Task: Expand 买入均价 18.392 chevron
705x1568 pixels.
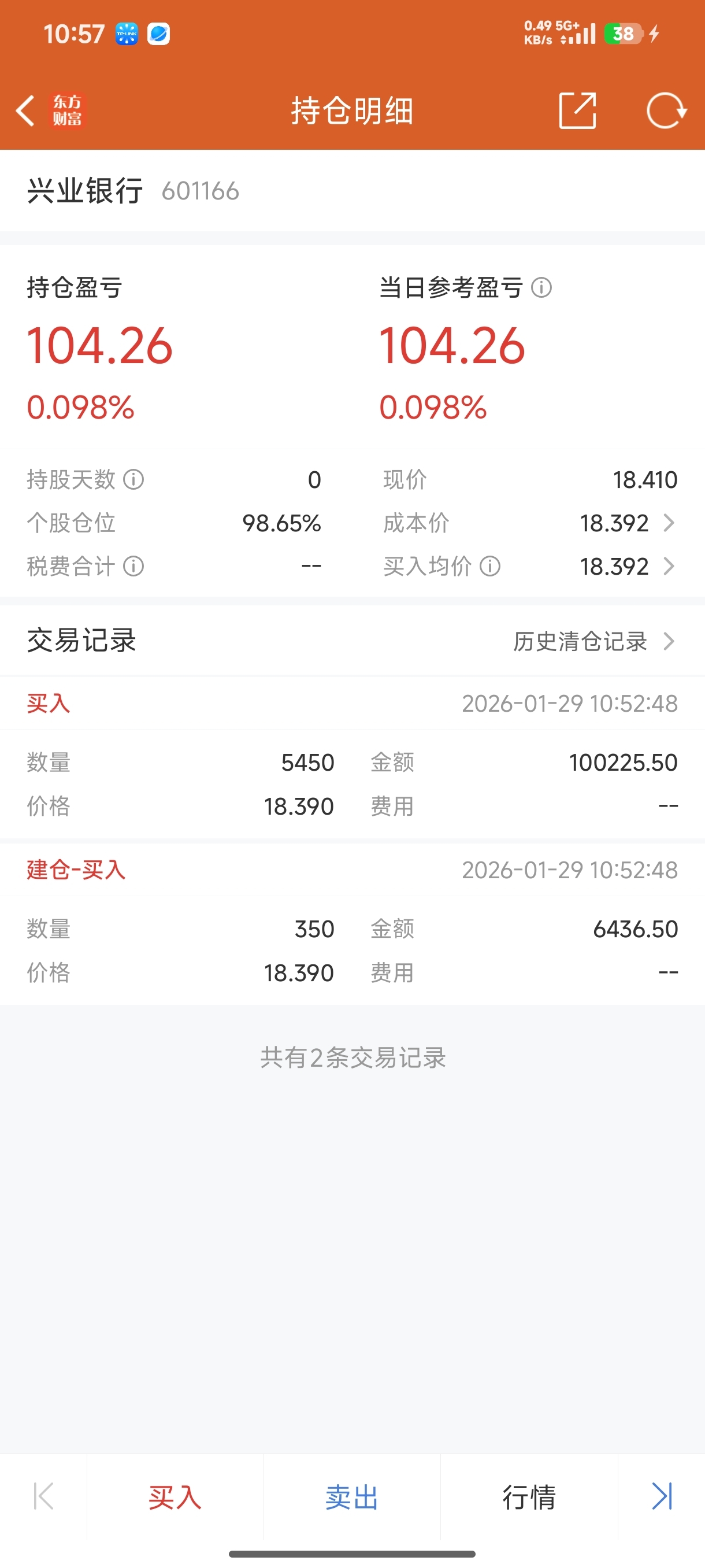Action: 669,566
